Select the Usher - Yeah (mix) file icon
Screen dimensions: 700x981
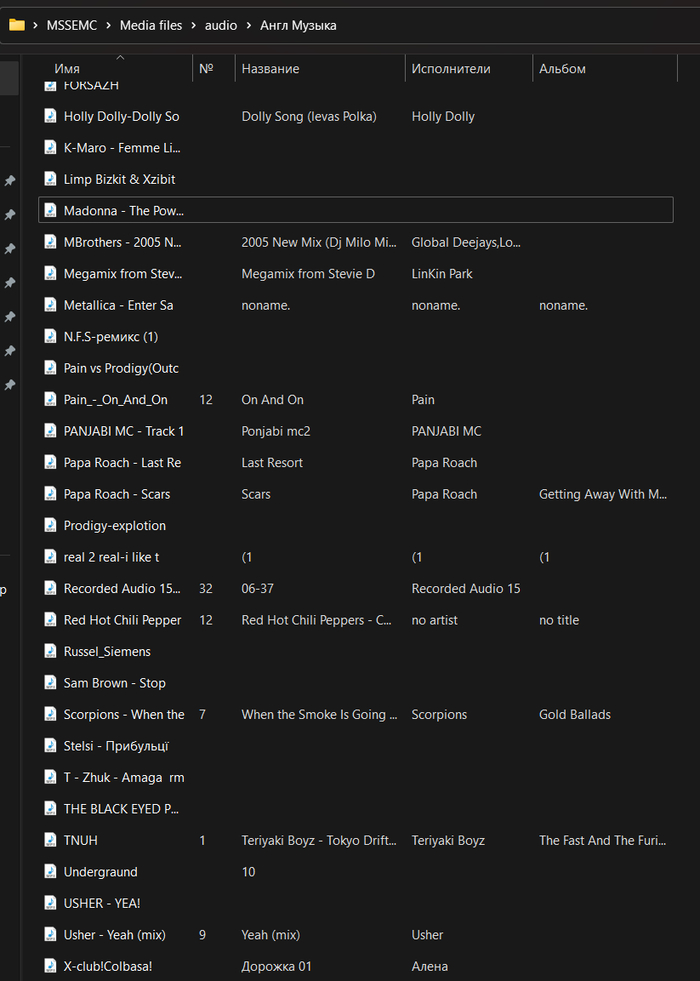pyautogui.click(x=51, y=935)
